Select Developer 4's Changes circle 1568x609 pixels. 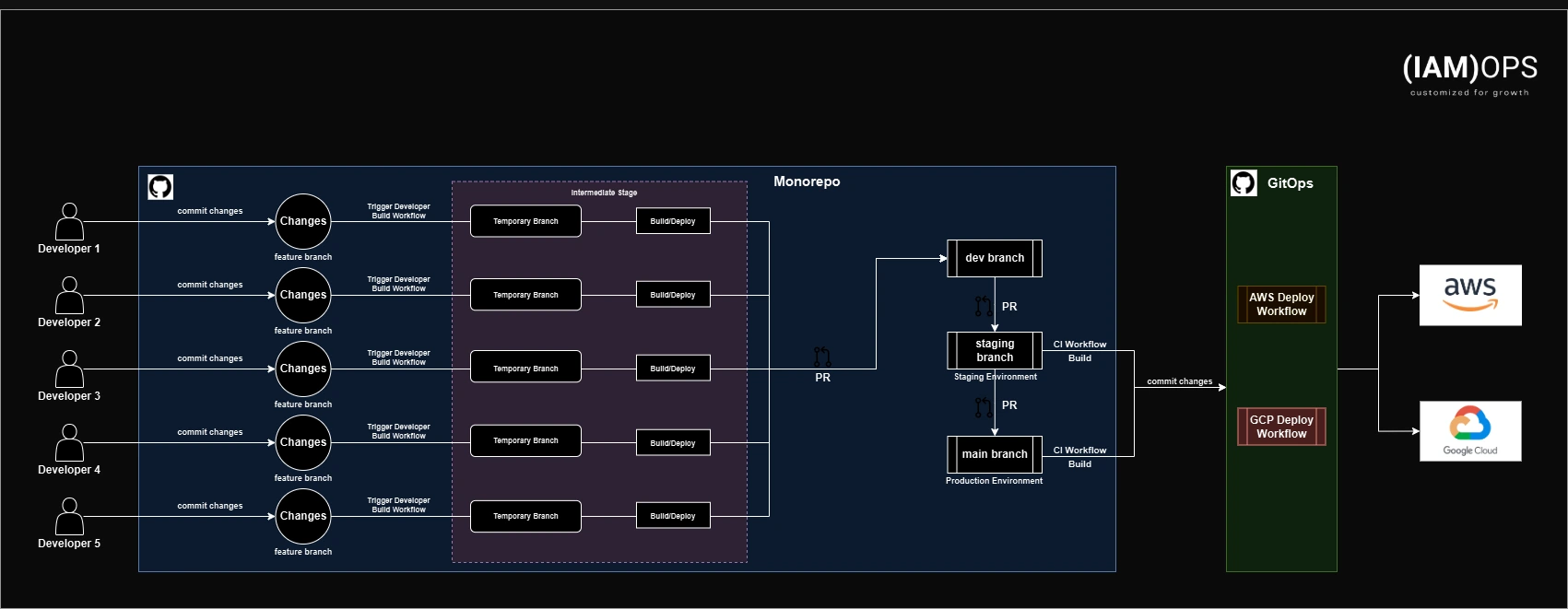[x=303, y=442]
